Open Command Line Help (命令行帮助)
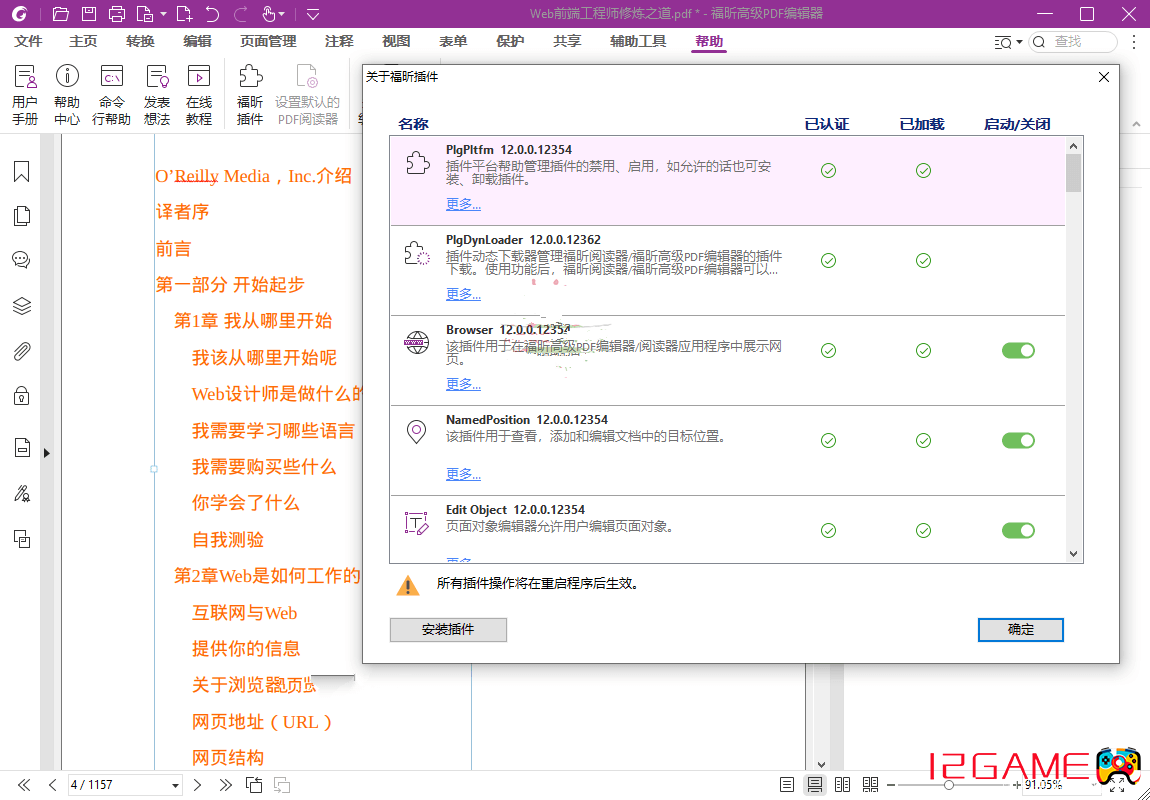 pos(111,95)
